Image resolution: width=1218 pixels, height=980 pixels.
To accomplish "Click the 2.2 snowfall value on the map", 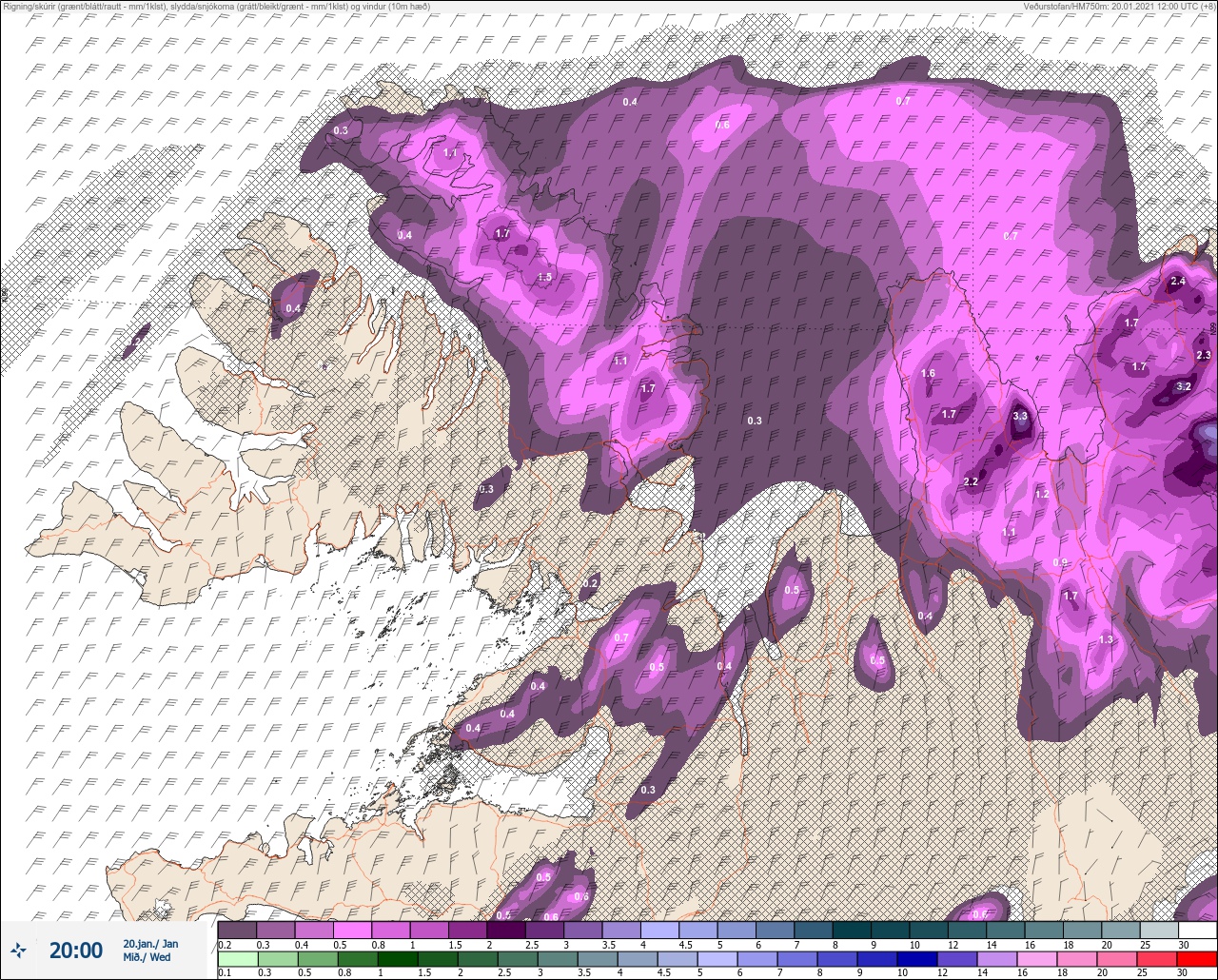I will (971, 482).
